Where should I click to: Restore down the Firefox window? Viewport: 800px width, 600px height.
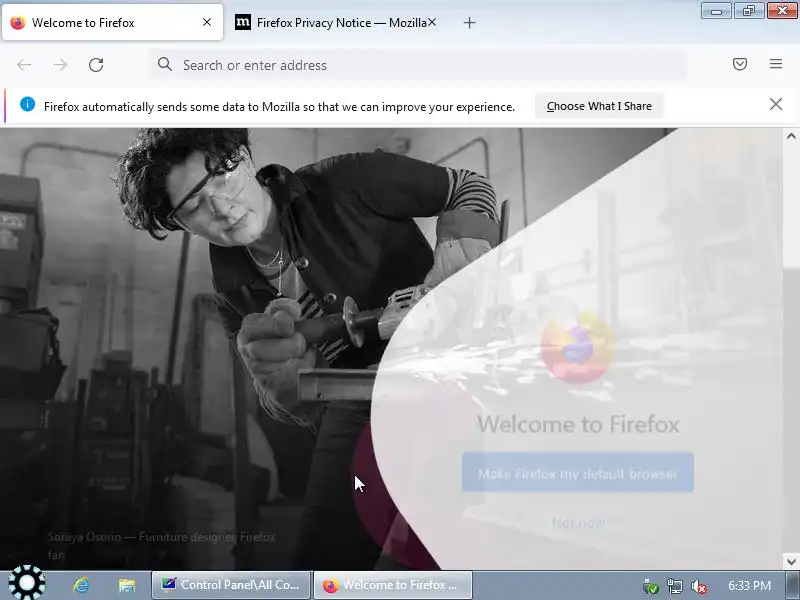748,11
